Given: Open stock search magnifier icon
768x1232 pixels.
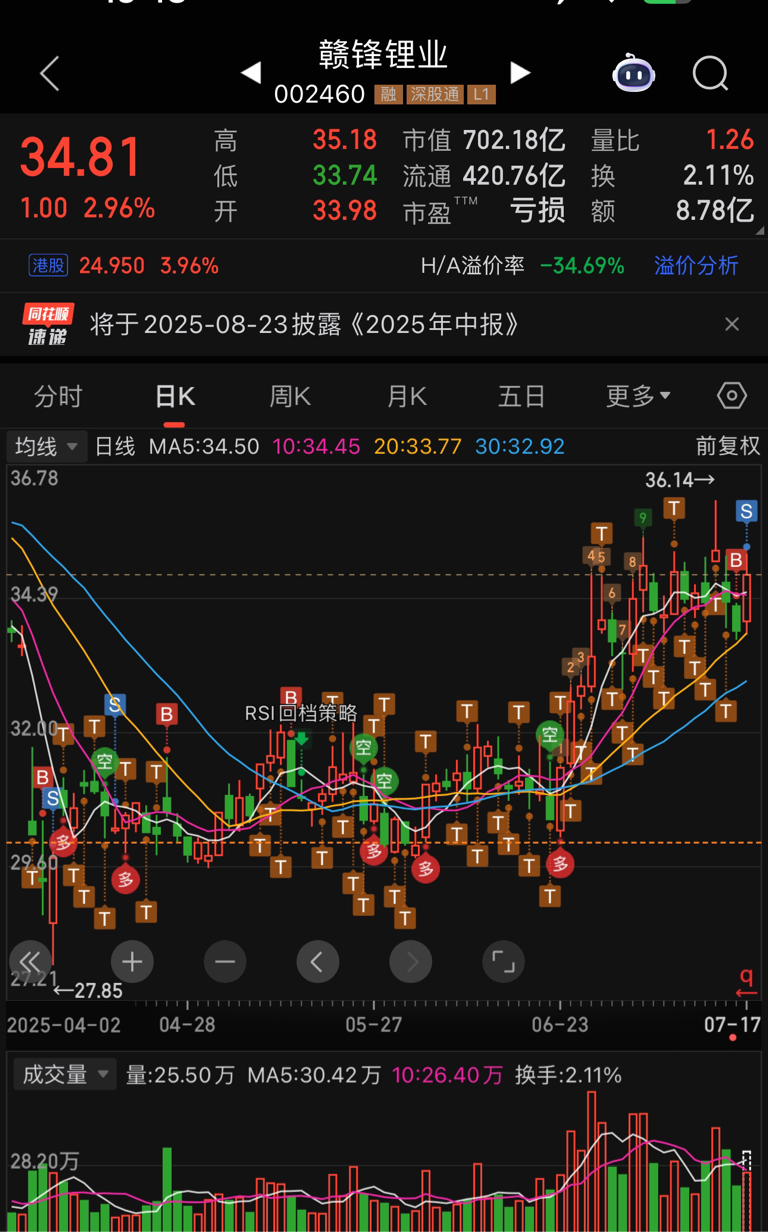Looking at the screenshot, I should click(x=711, y=73).
